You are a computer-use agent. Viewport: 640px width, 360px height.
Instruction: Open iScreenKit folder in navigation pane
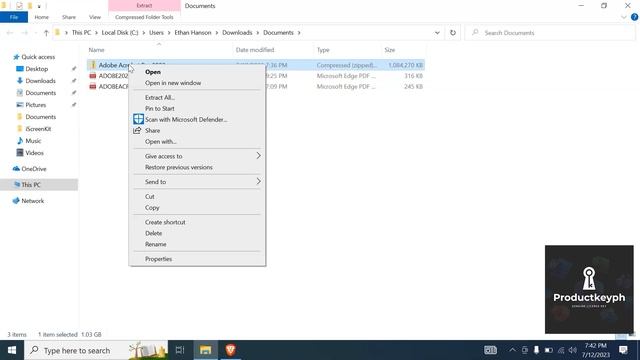coord(38,129)
